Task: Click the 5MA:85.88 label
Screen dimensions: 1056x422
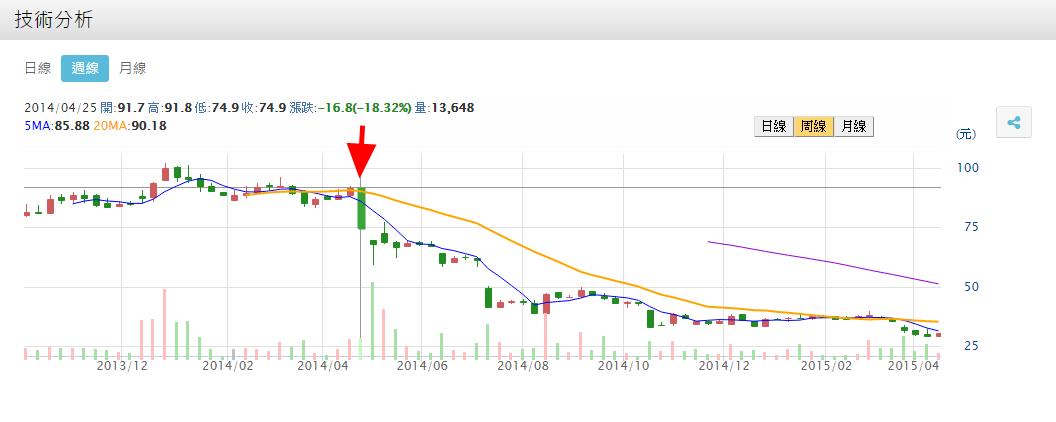Action: pyautogui.click(x=57, y=126)
